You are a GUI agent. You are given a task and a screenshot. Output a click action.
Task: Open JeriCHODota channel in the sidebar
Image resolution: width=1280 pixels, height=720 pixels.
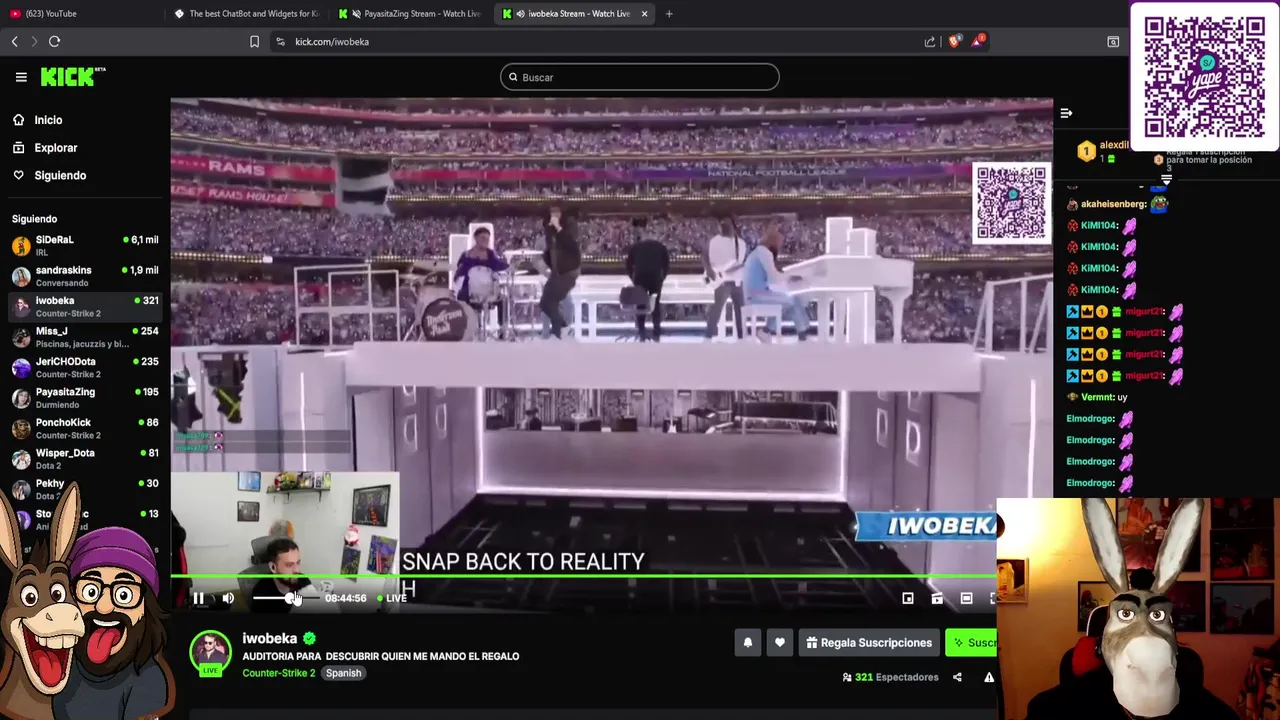(85, 367)
